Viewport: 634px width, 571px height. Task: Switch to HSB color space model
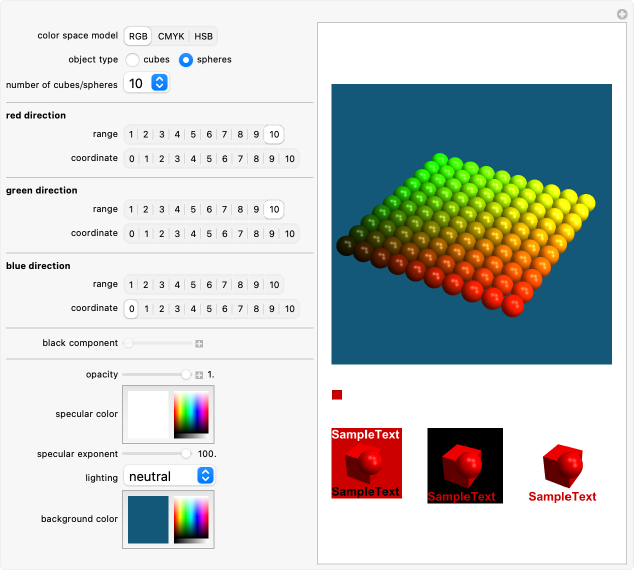pos(203,36)
